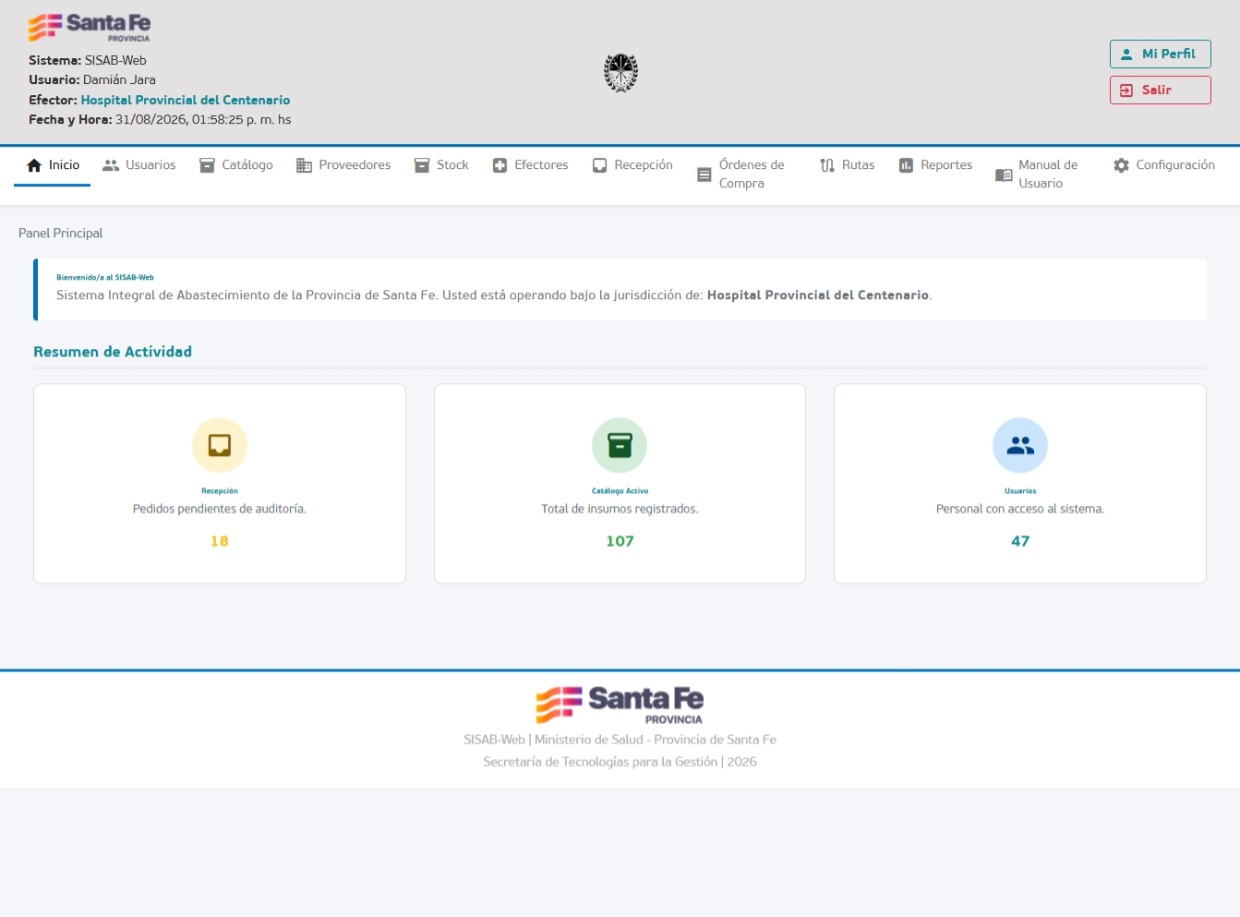Click the home icon beside Inicio
The width and height of the screenshot is (1240, 917).
34,166
